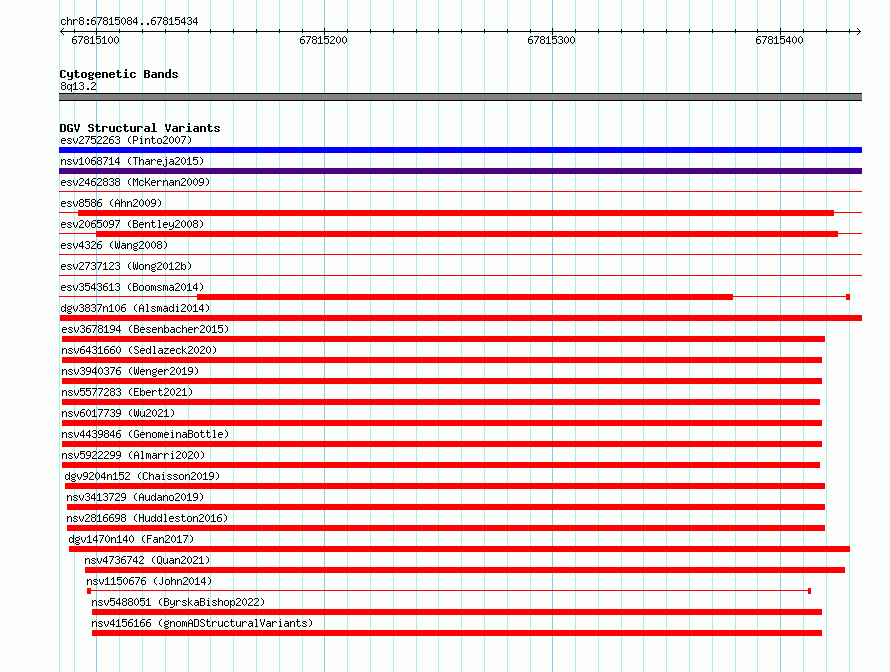Click the 8q13.2 band label text
Screen dimensions: 890x672
coord(78,86)
